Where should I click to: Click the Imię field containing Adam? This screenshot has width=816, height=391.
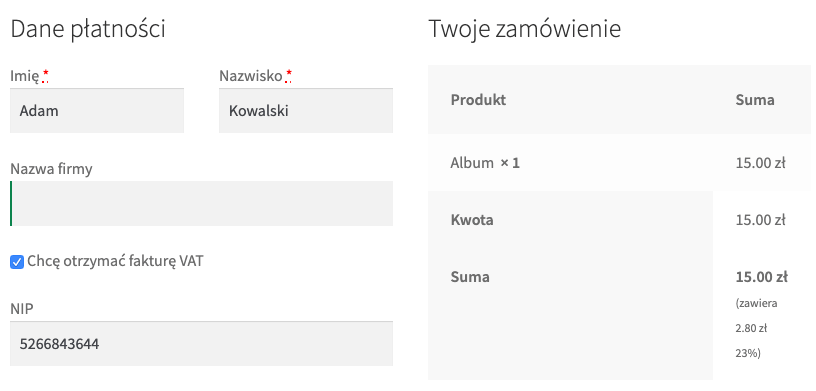(x=97, y=110)
